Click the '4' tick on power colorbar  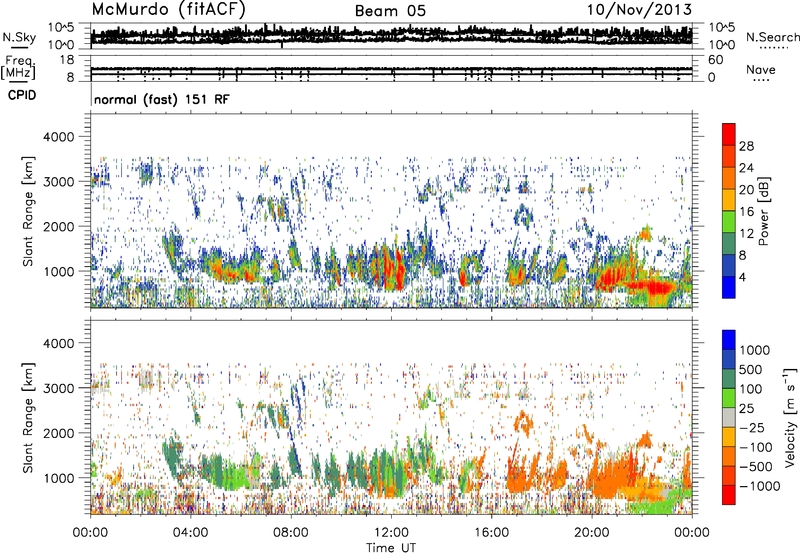742,277
